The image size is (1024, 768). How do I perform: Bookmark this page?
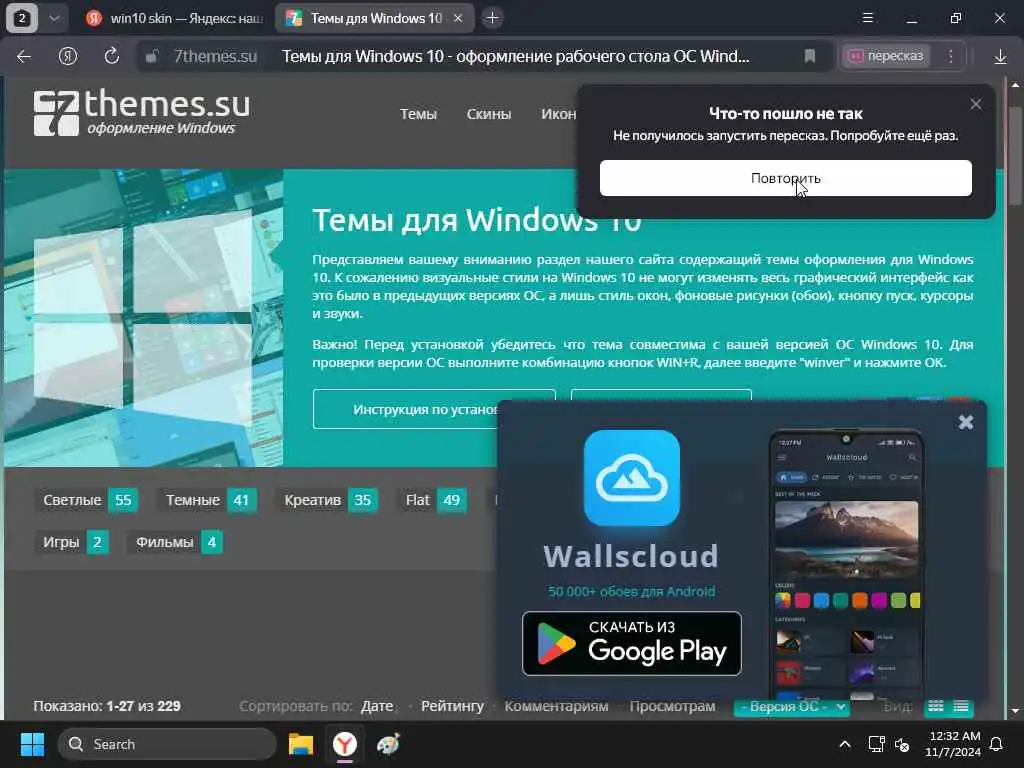[x=810, y=57]
